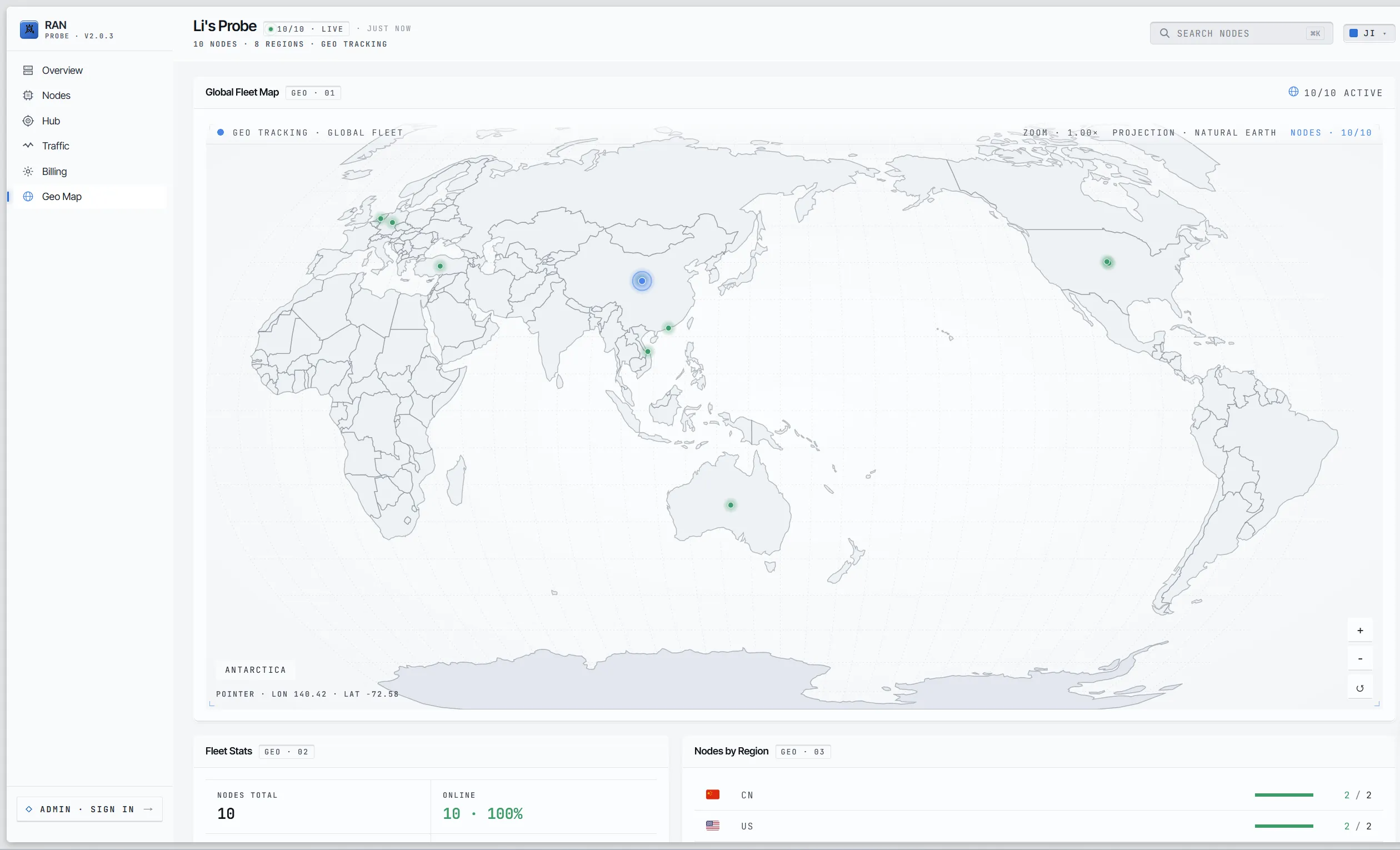Click the US region progress bar
The width and height of the screenshot is (1400, 850).
pos(1284,827)
